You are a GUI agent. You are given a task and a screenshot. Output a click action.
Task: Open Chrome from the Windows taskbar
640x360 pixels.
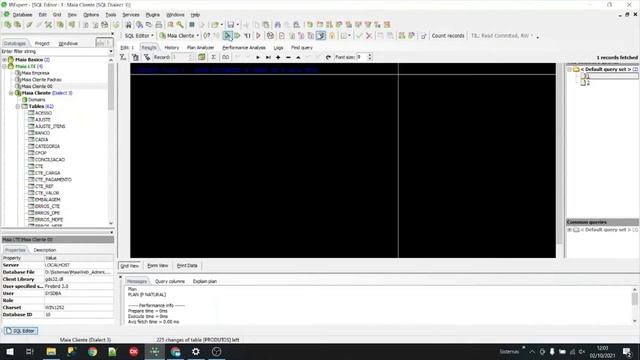pyautogui.click(x=92, y=351)
